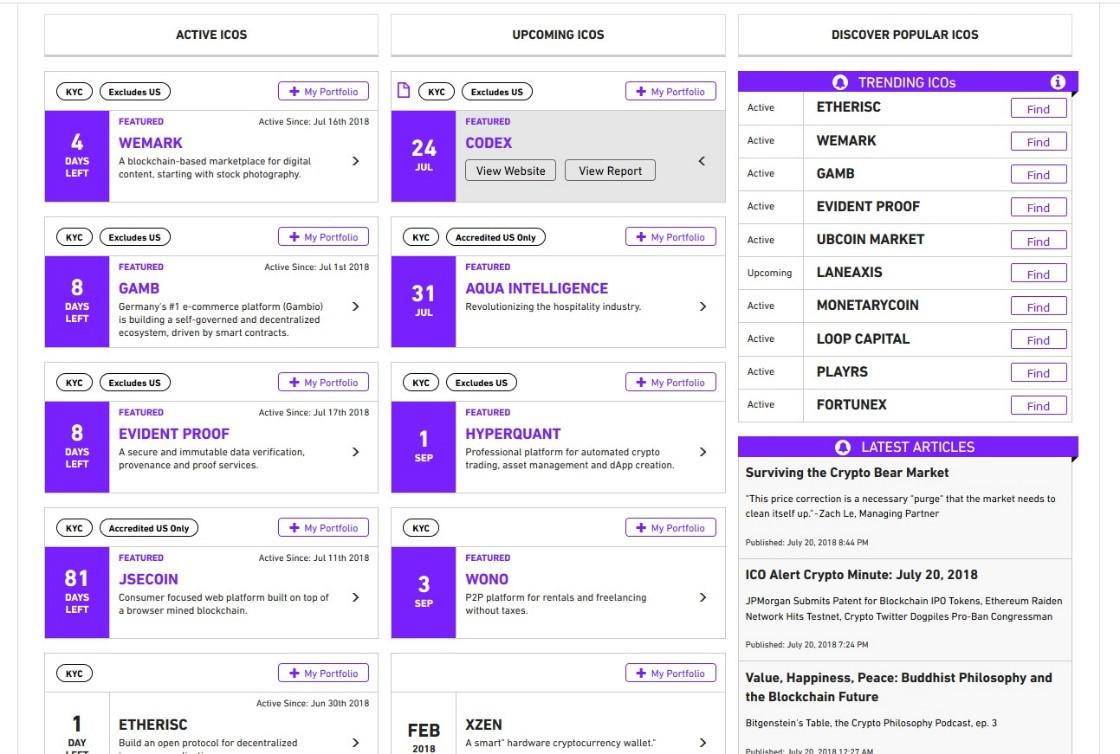Add WEMARK to My Portfolio

[x=324, y=91]
